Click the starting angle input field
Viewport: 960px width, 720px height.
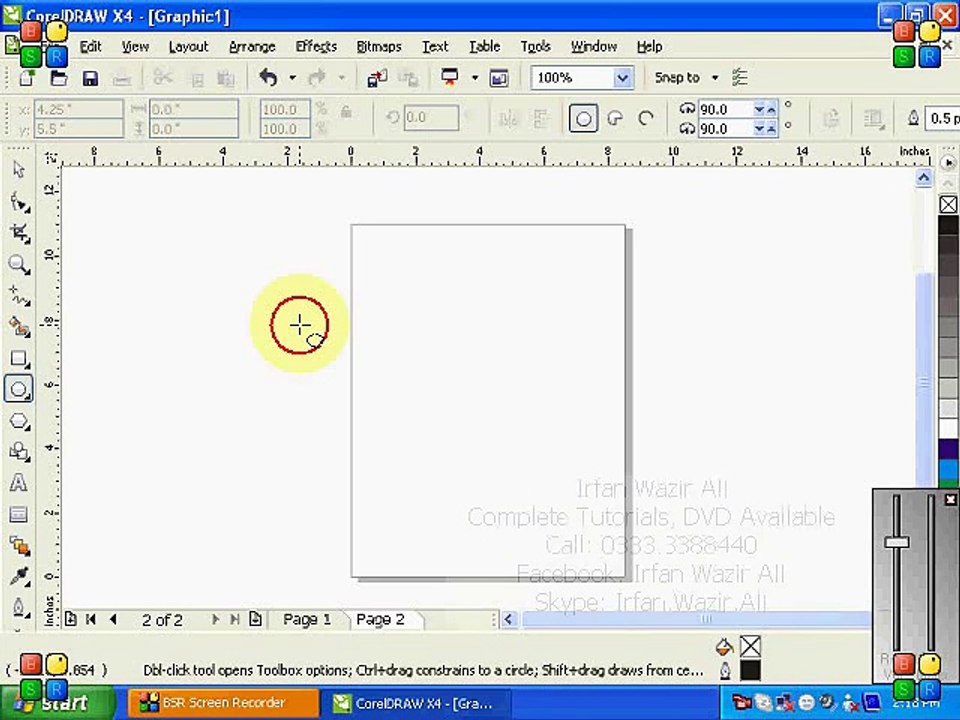pyautogui.click(x=726, y=110)
